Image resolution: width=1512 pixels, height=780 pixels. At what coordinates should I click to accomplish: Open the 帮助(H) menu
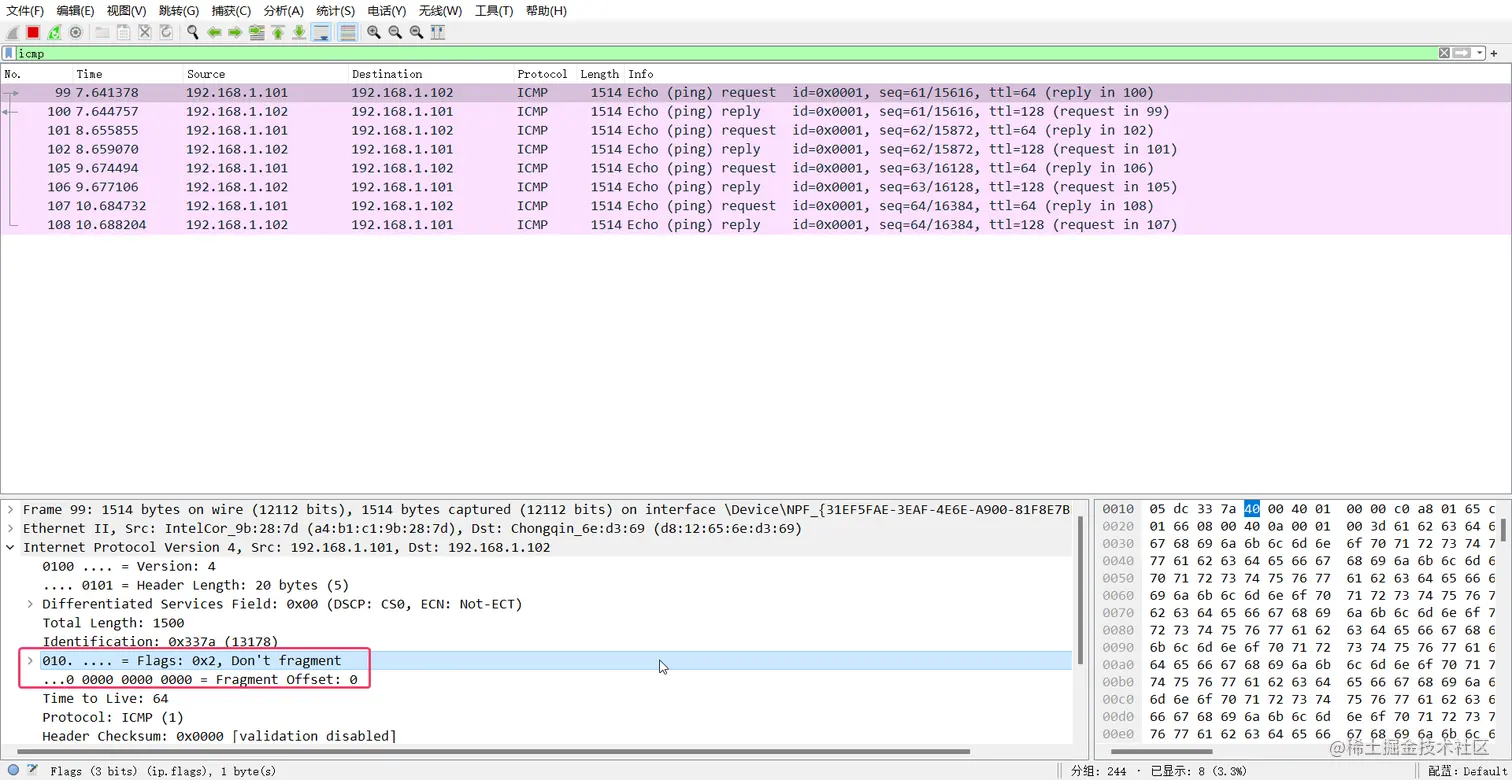pyautogui.click(x=546, y=10)
